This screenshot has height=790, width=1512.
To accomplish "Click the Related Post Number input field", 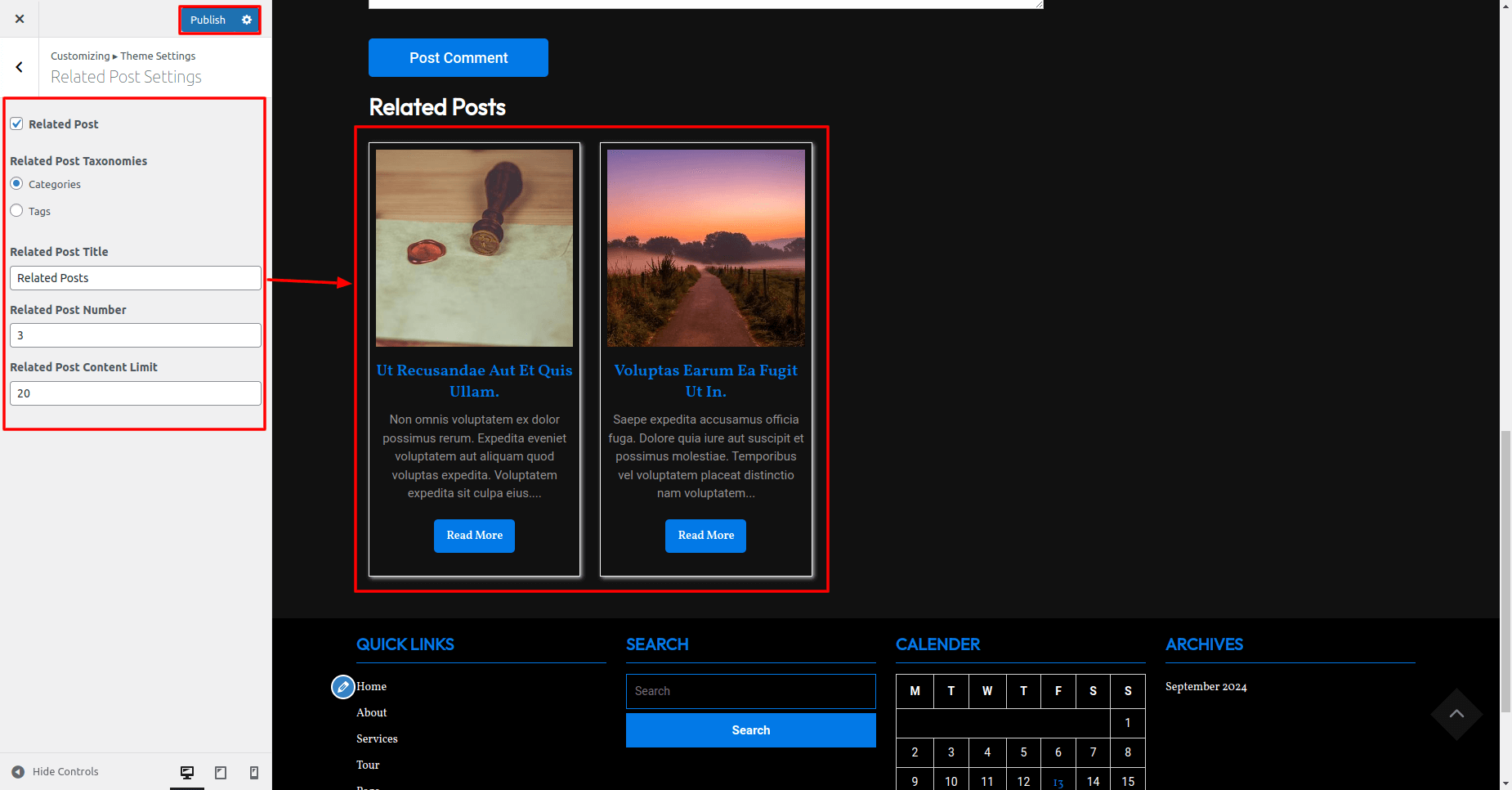I will pos(136,335).
